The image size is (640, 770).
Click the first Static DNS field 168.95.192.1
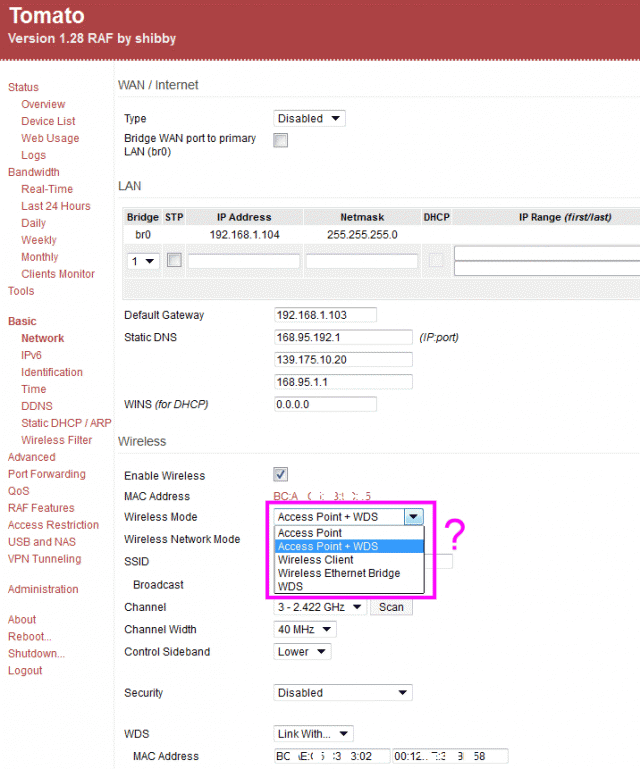343,337
